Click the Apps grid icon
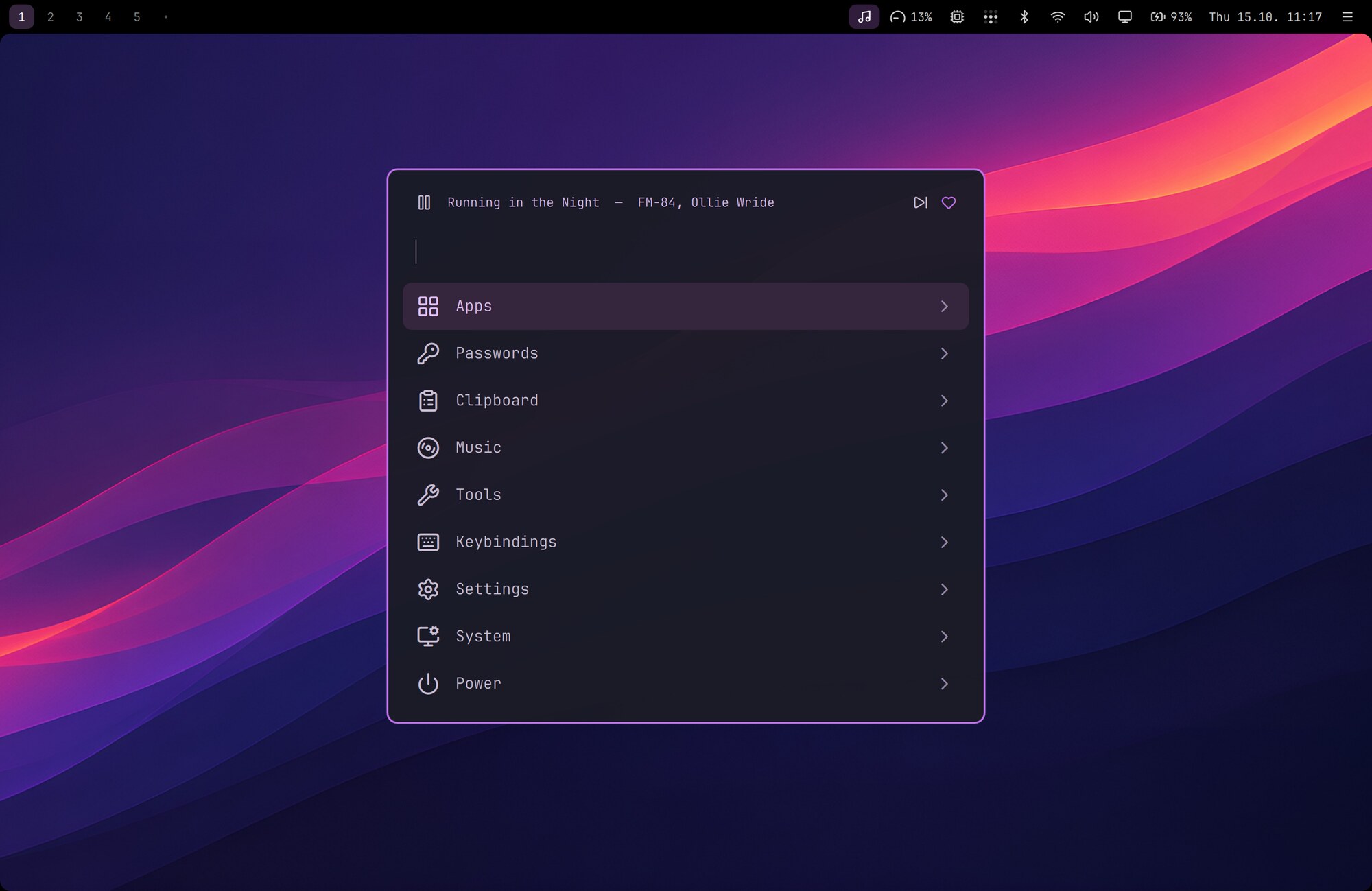 [x=428, y=306]
